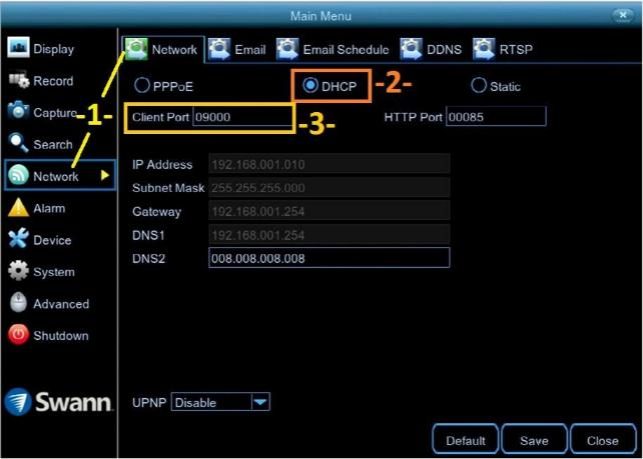Click the red Shutdown power icon
This screenshot has height=459, width=643.
tap(18, 336)
